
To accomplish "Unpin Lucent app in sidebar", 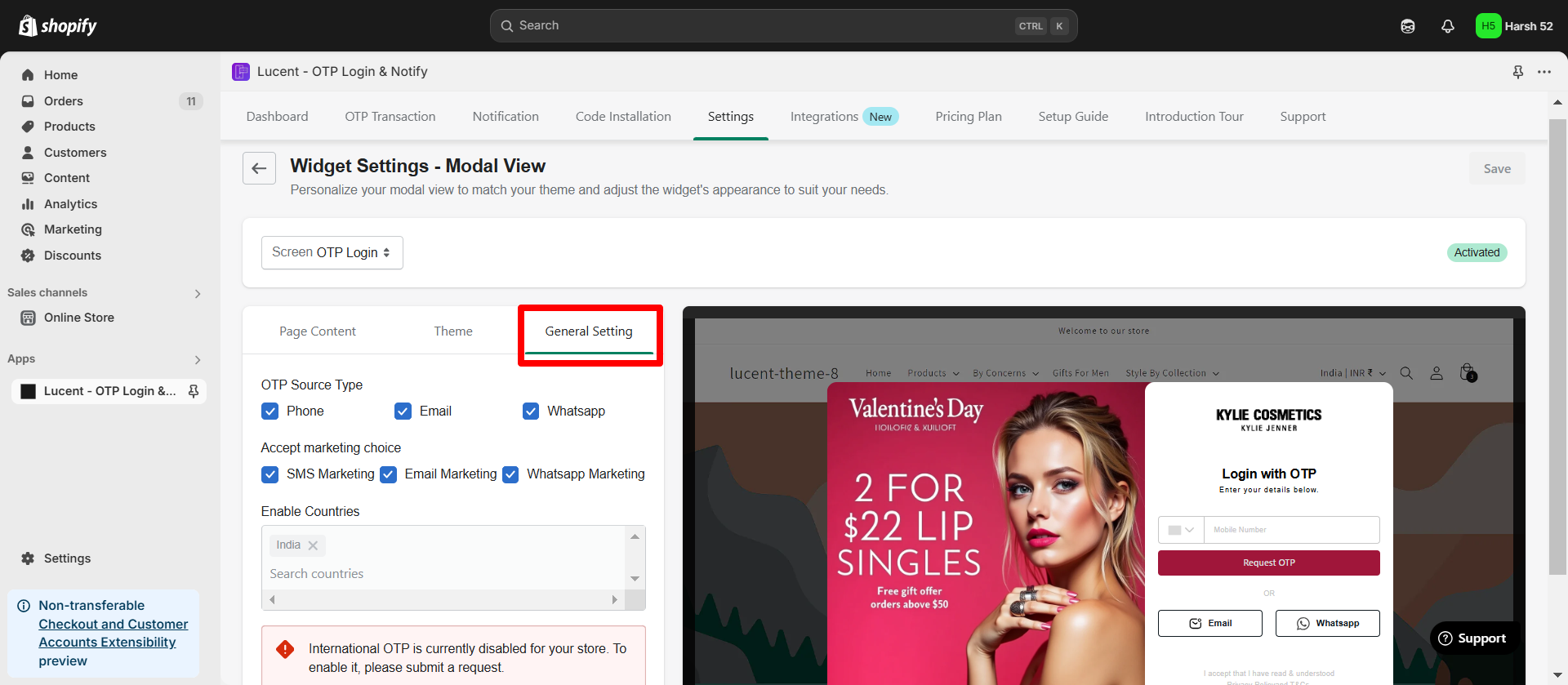I will tap(194, 391).
